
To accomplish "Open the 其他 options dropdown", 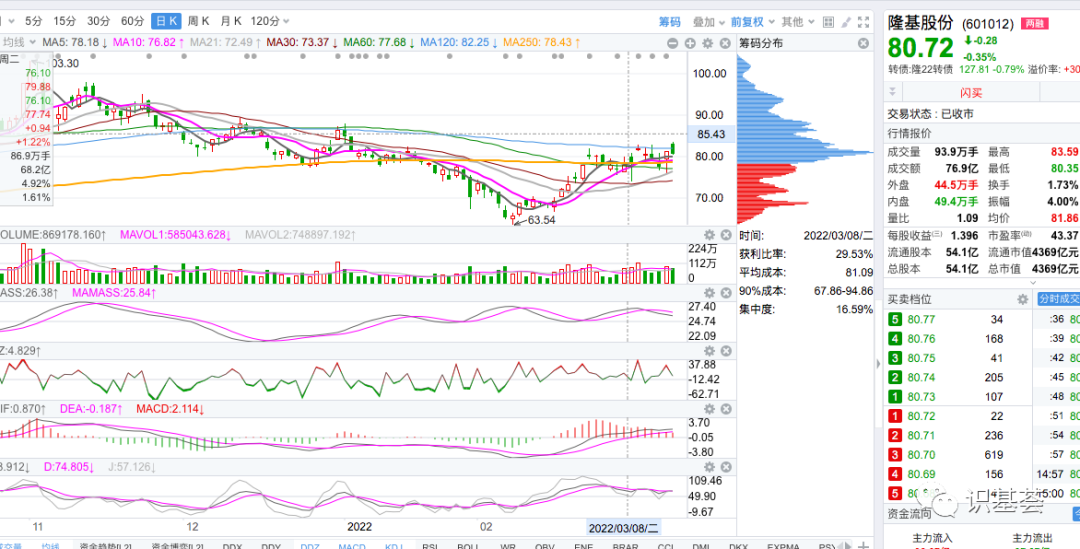I will (x=798, y=21).
